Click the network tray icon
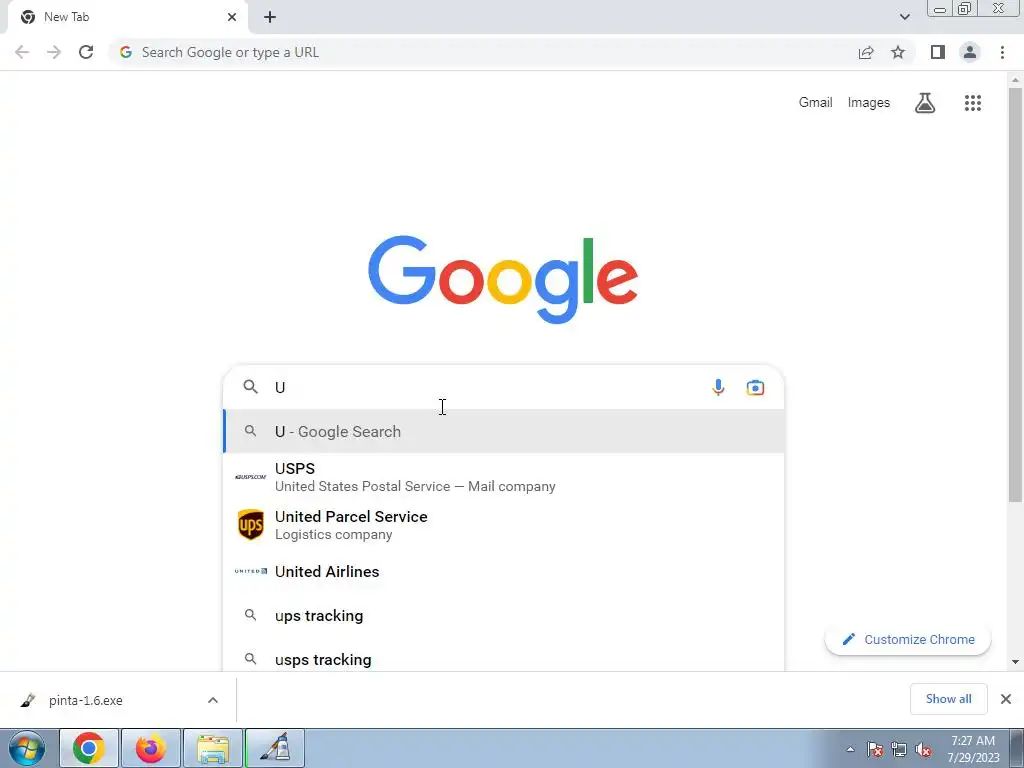 pos(899,749)
